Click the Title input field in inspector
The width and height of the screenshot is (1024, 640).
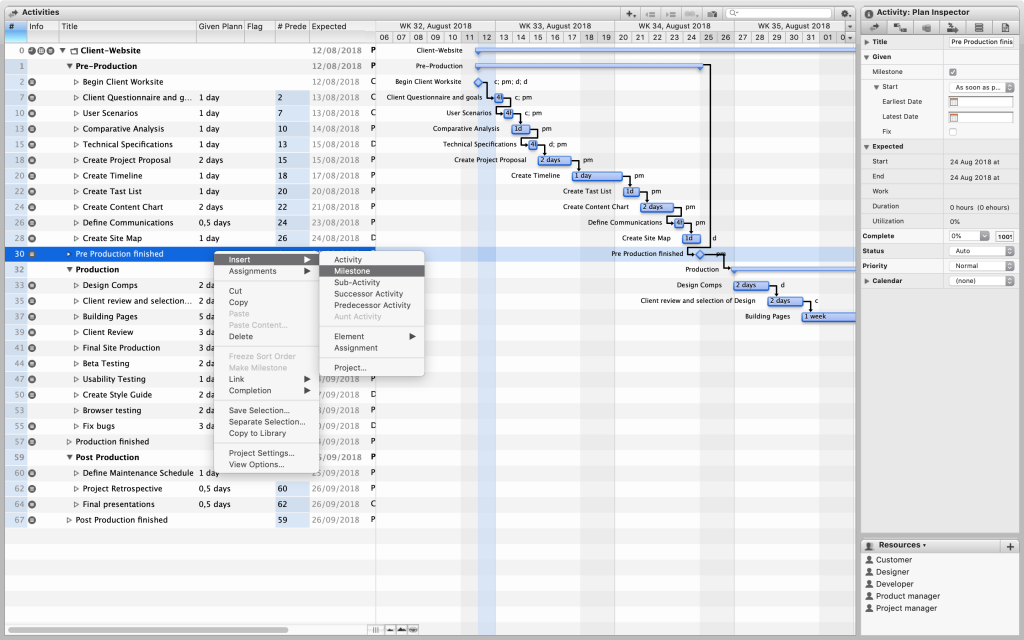tap(981, 42)
